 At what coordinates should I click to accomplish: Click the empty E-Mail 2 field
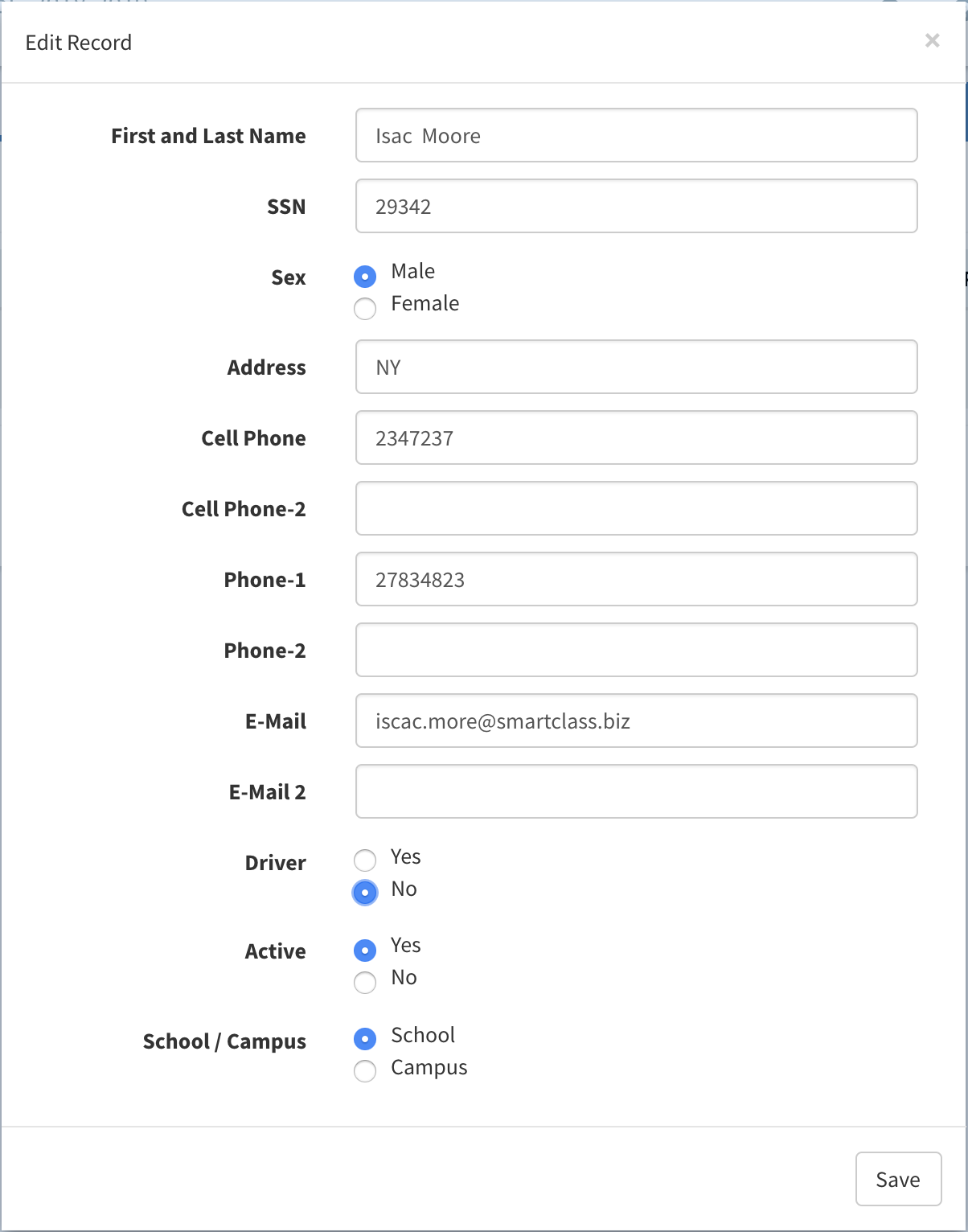click(637, 791)
